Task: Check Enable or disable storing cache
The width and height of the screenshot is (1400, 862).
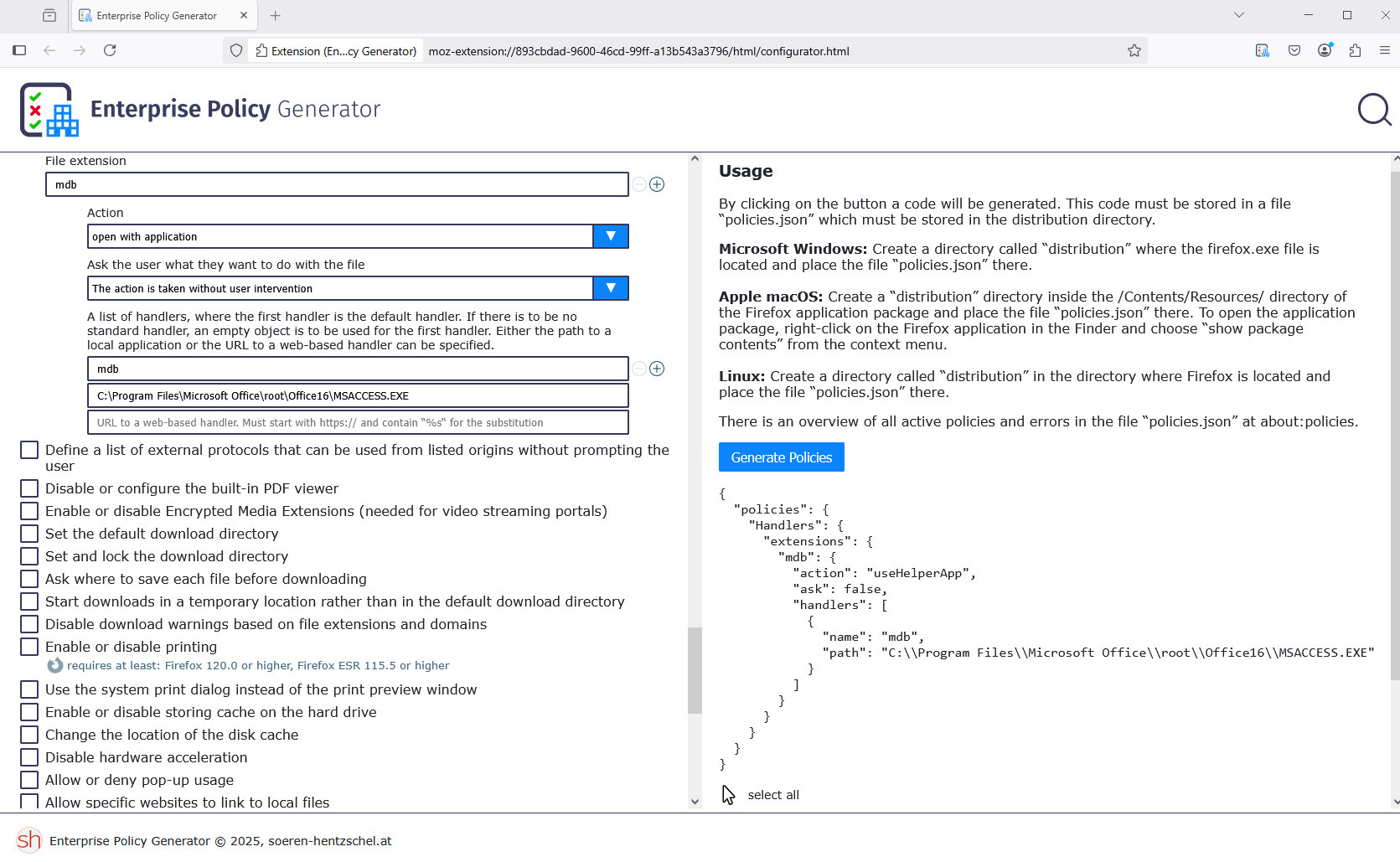Action: pos(29,712)
